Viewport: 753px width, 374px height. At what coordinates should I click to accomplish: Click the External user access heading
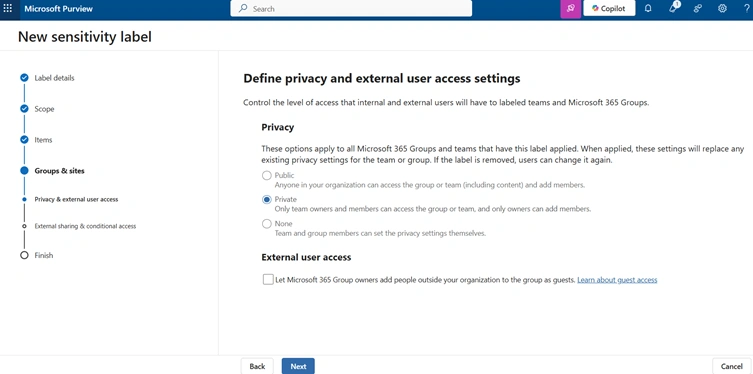[306, 257]
